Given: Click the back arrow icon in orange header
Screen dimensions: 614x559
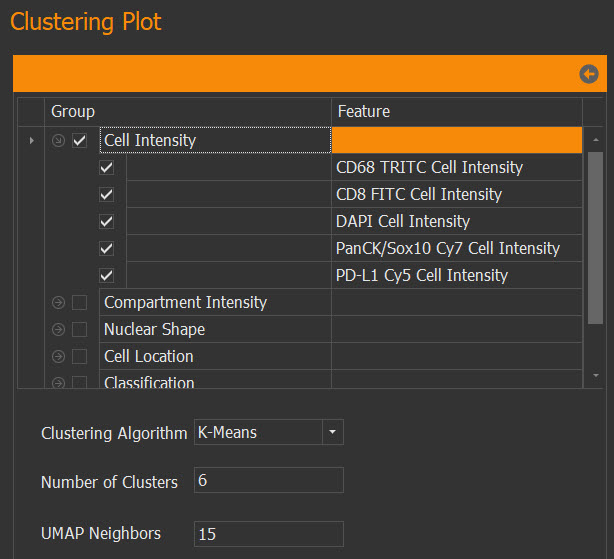Looking at the screenshot, I should 589,74.
